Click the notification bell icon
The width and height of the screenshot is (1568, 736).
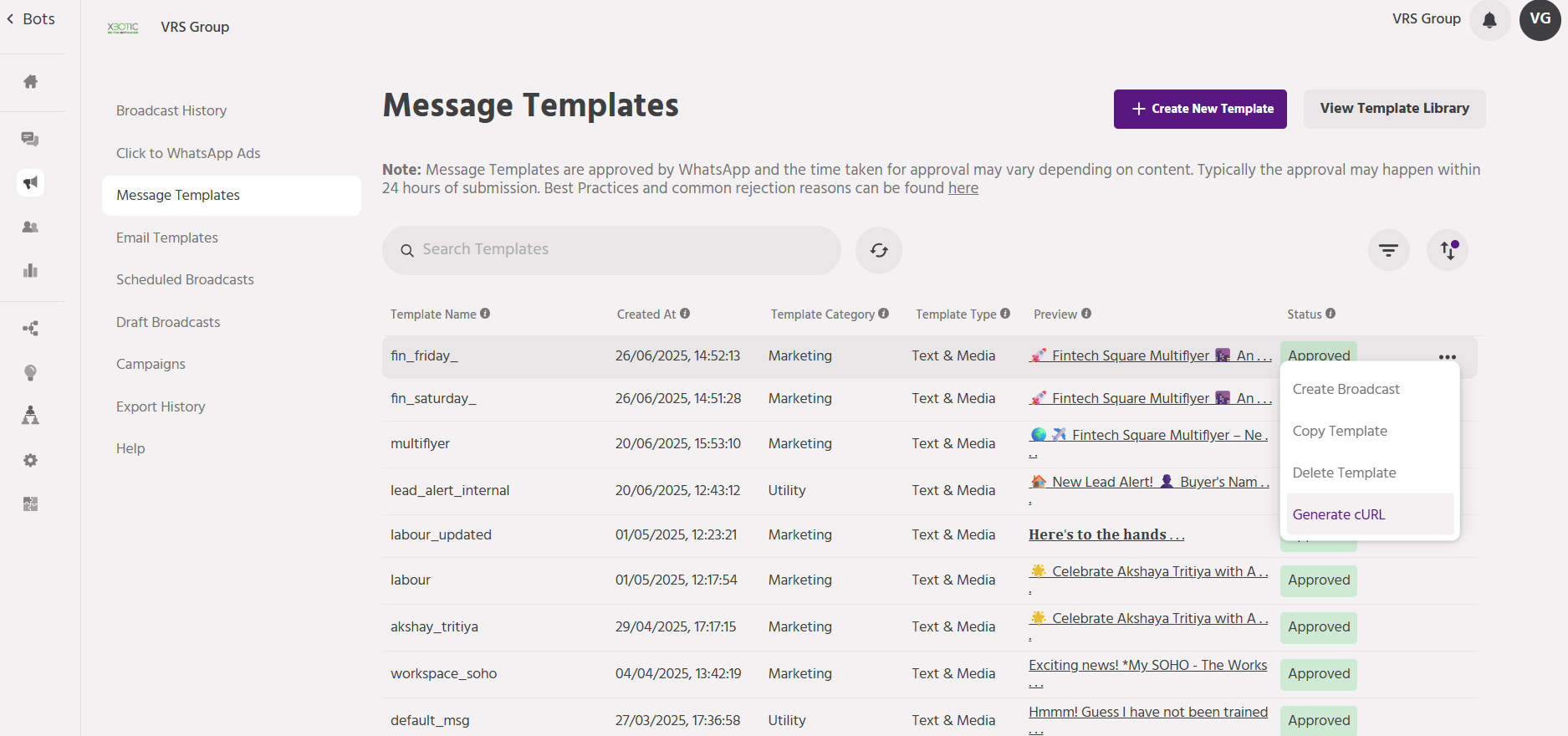click(1489, 20)
